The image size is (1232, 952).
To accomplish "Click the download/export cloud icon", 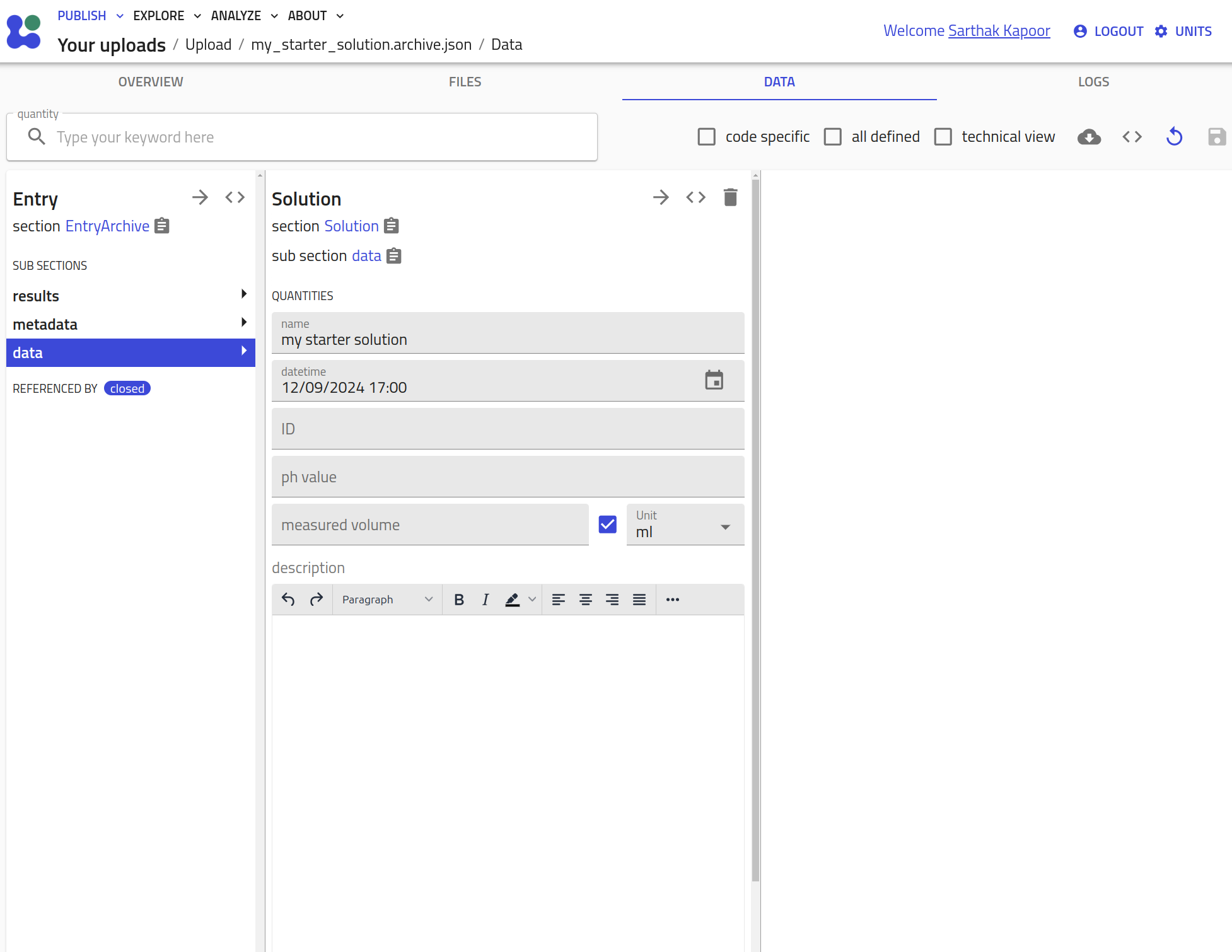I will [1089, 137].
